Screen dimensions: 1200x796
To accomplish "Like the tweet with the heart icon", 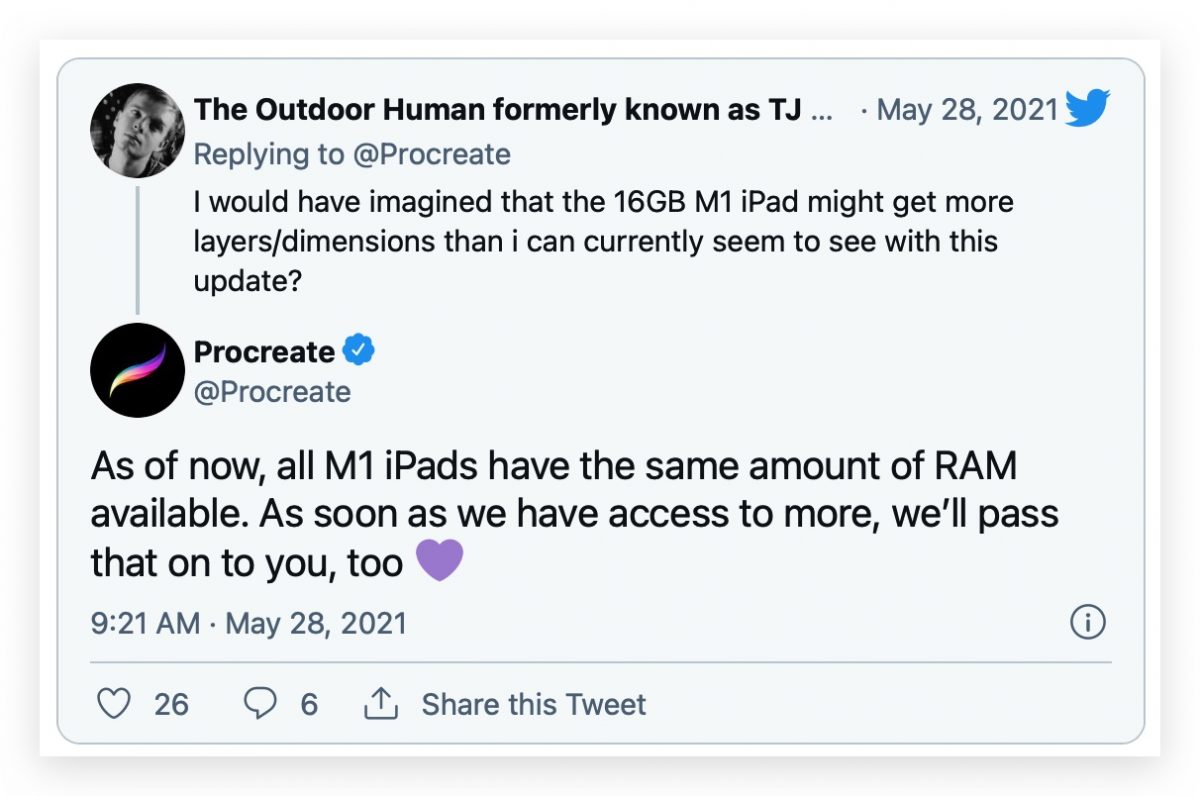I will 115,703.
